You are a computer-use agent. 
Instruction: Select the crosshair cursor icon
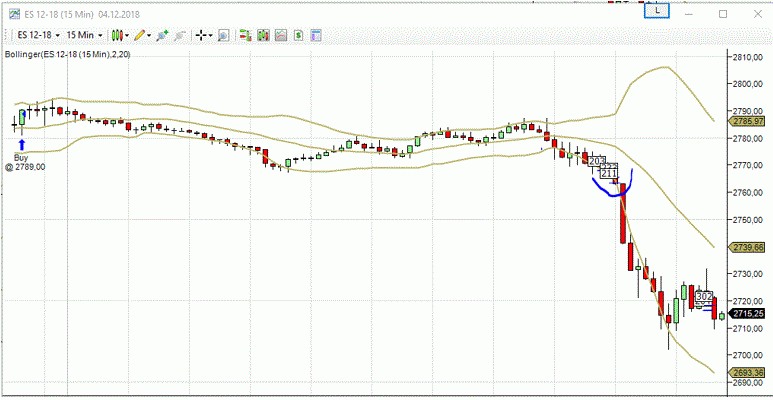[201, 36]
